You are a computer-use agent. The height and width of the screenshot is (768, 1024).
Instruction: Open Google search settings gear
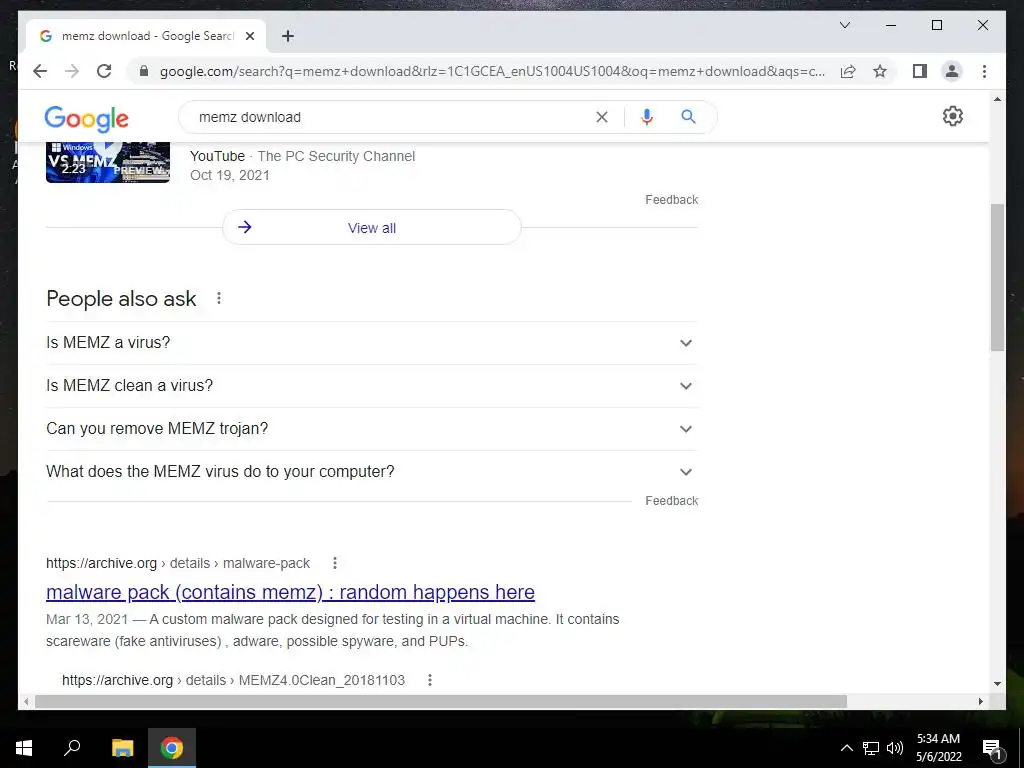(952, 116)
